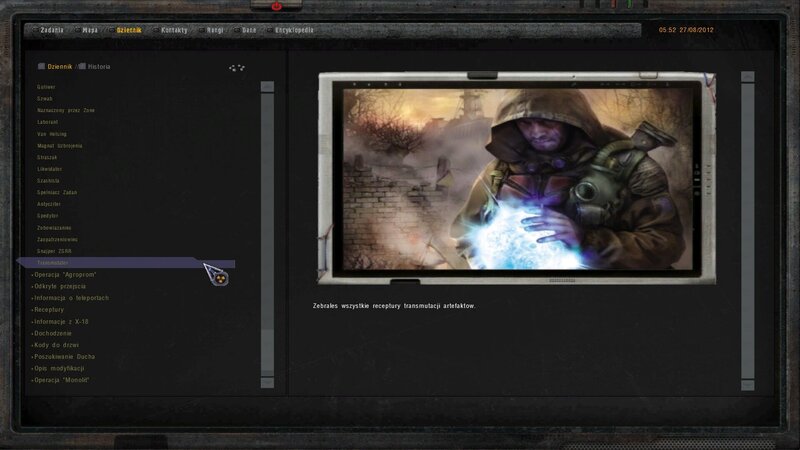Image resolution: width=800 pixels, height=450 pixels.
Task: Select the Snajper ZSRR entry
Action: [54, 251]
